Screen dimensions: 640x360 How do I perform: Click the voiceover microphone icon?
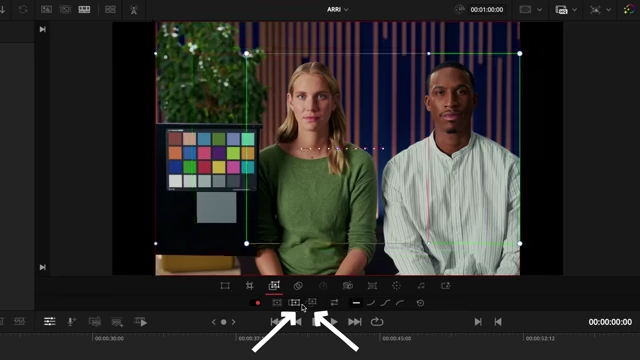(x=71, y=322)
